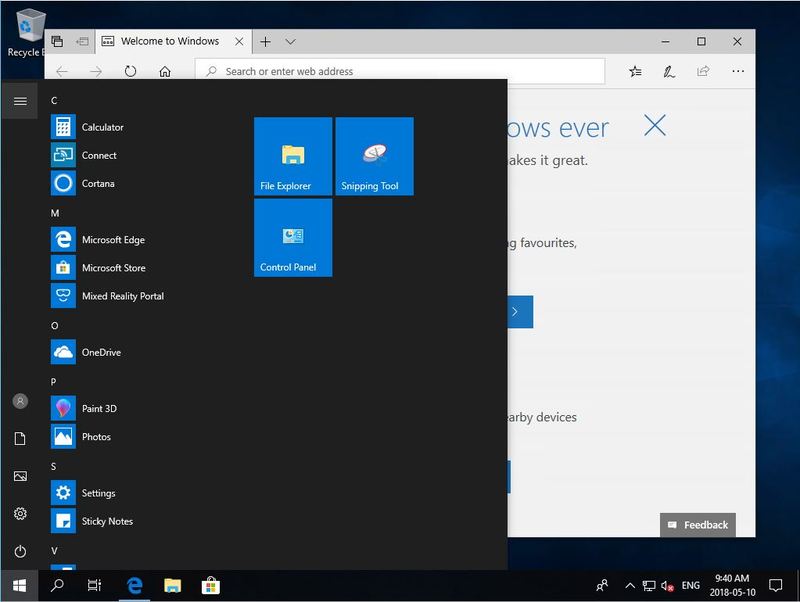800x602 pixels.
Task: Open Control Panel using its pinned tile
Action: click(292, 237)
